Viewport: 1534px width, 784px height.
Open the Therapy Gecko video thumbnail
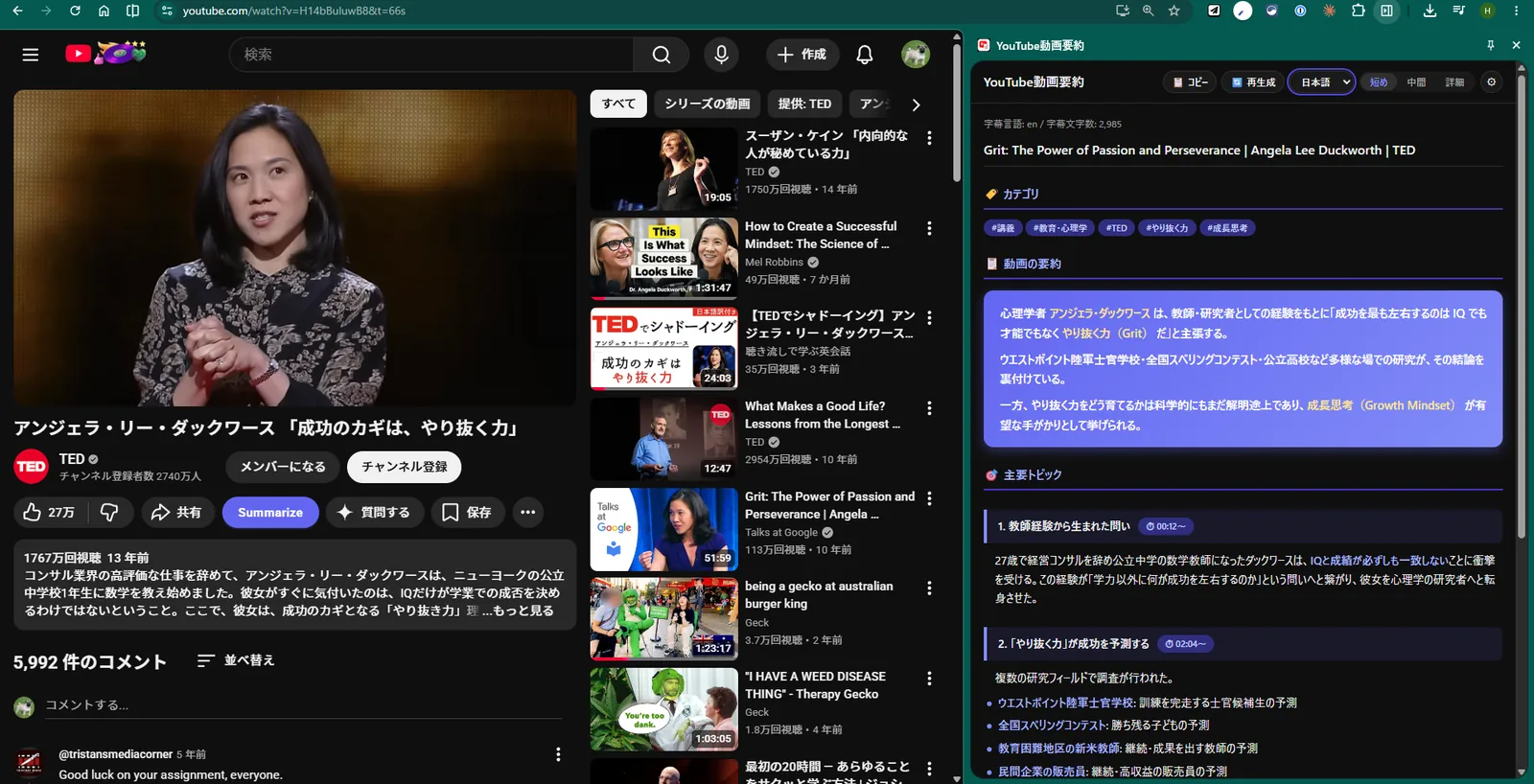[663, 709]
